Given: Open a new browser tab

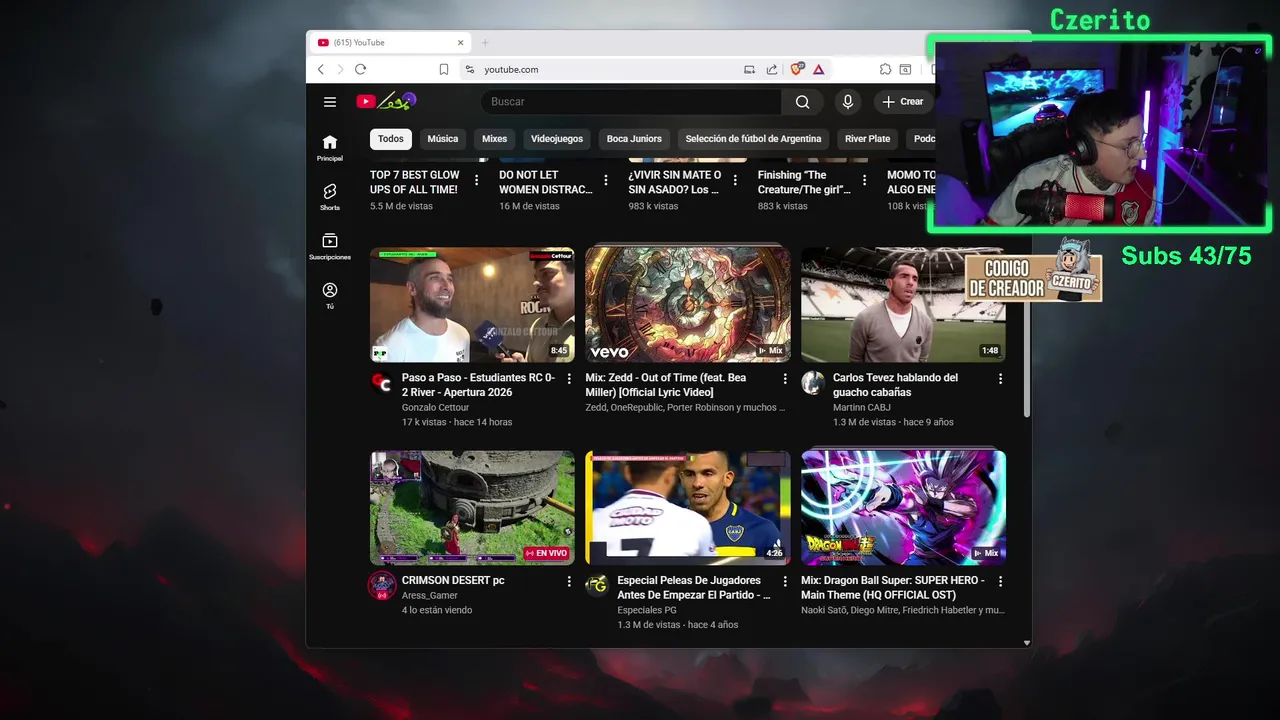Looking at the screenshot, I should (485, 42).
